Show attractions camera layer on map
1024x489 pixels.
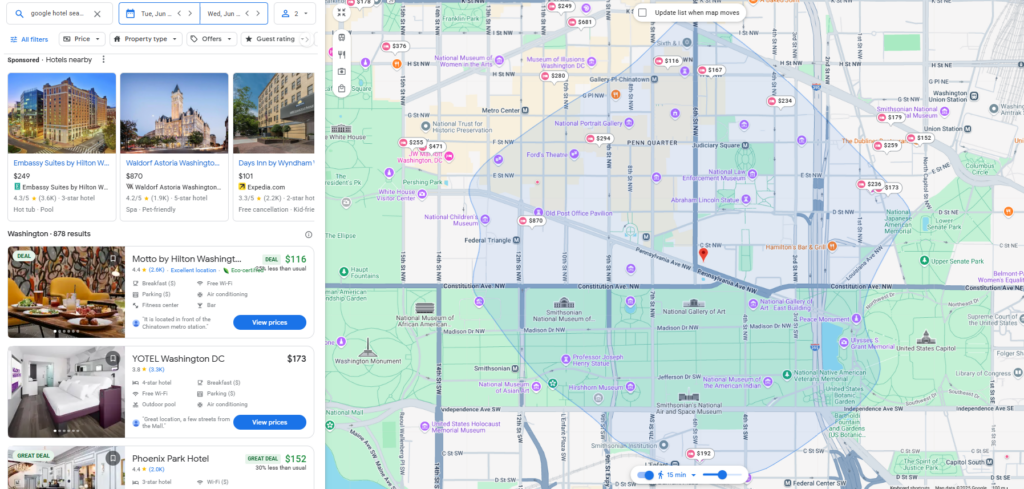click(342, 72)
